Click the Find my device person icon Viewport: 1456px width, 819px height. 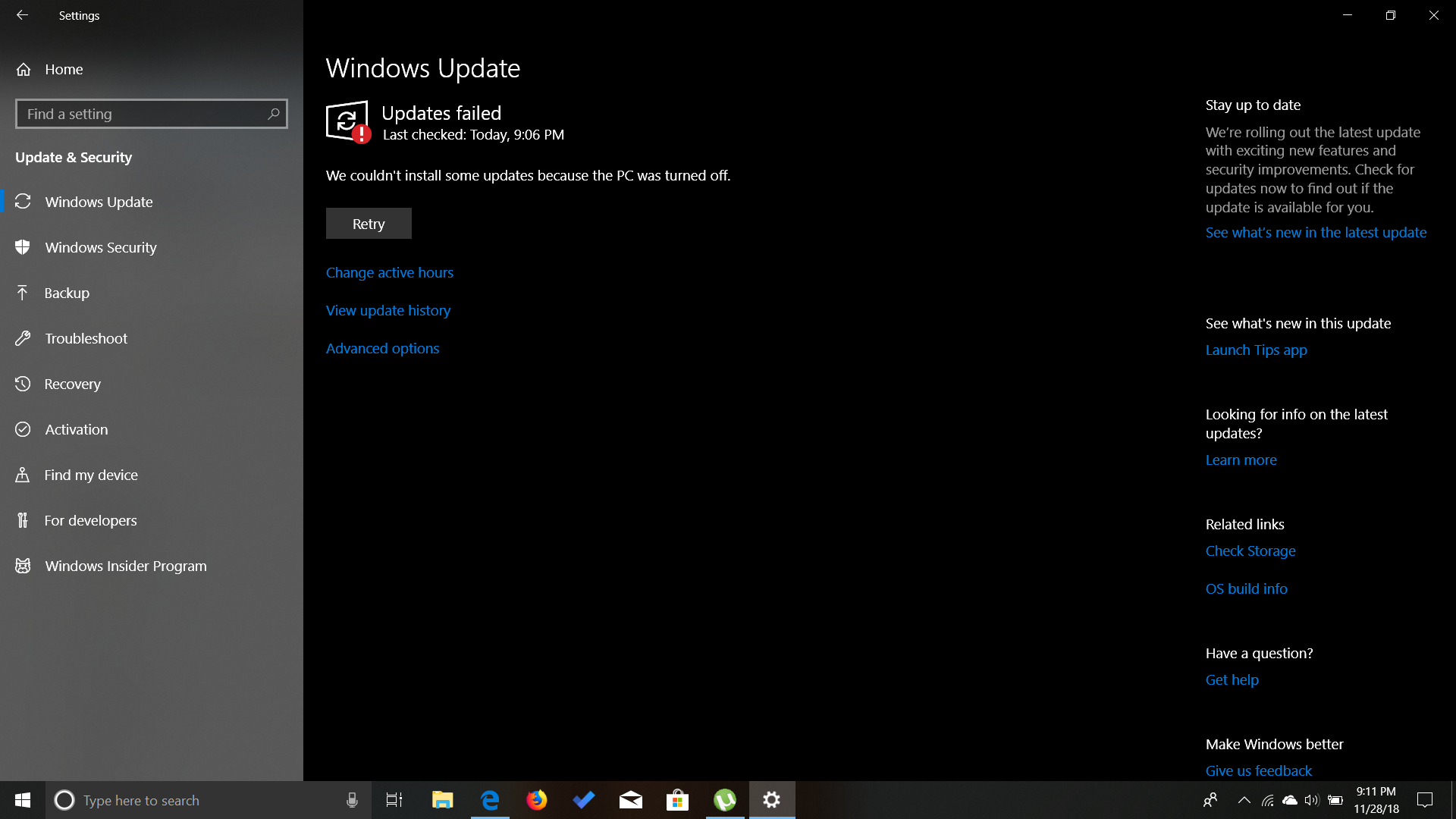pos(23,475)
